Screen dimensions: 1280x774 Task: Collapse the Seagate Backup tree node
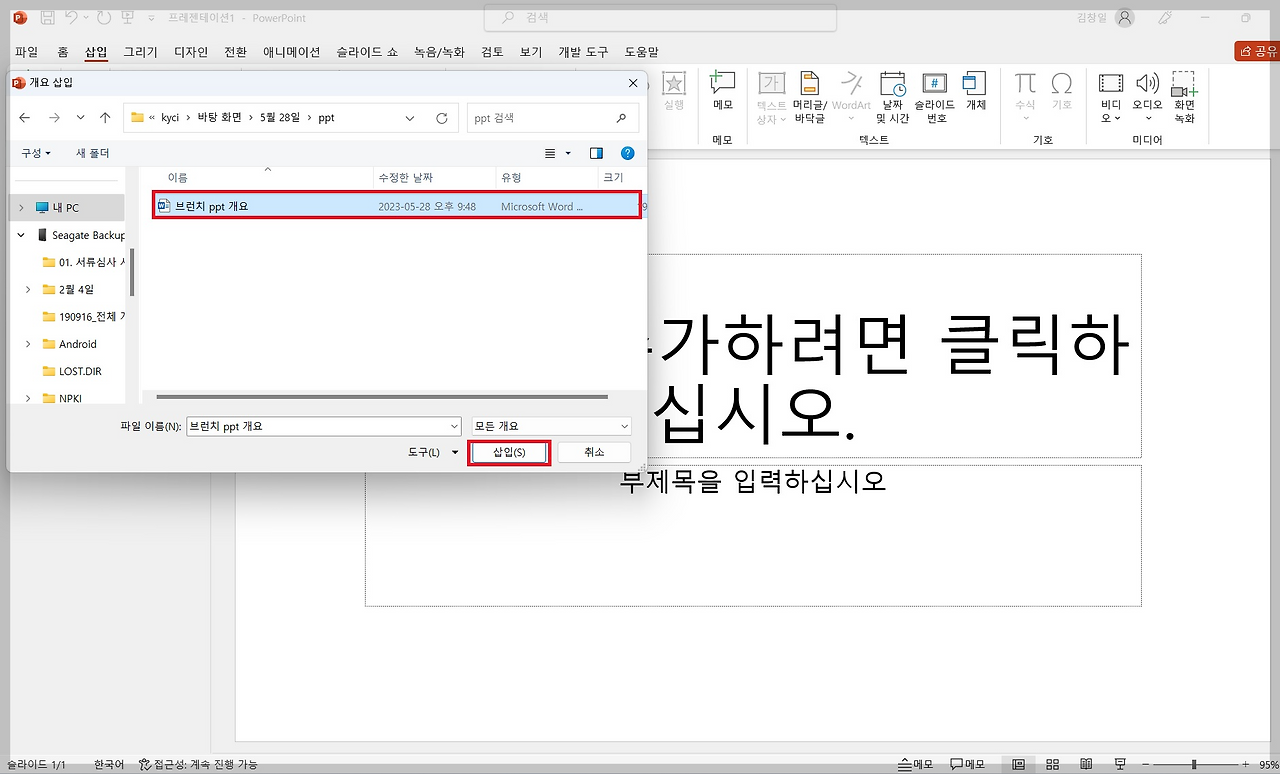pos(21,235)
